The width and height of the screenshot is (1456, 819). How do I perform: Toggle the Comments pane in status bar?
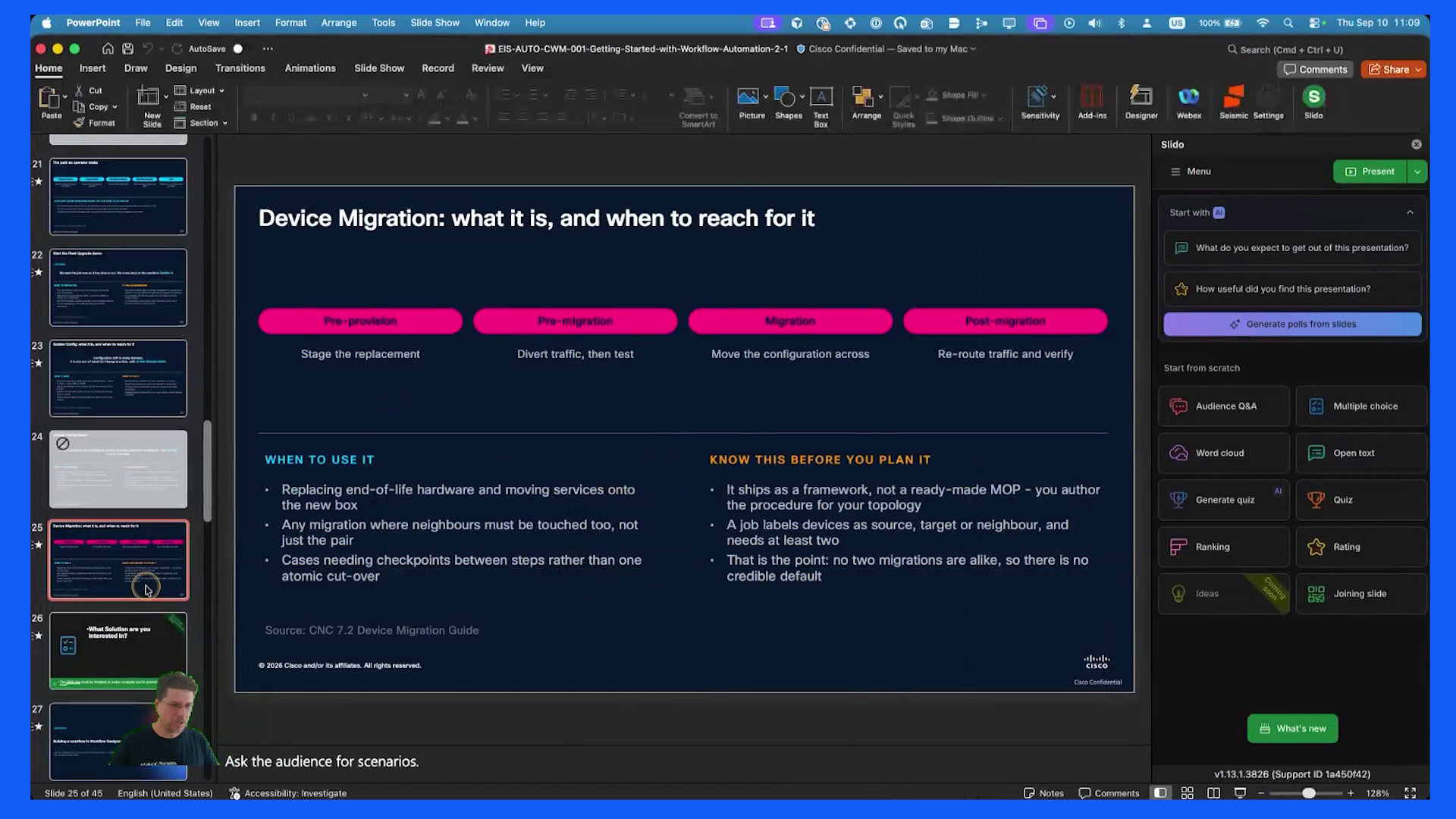coord(1109,793)
